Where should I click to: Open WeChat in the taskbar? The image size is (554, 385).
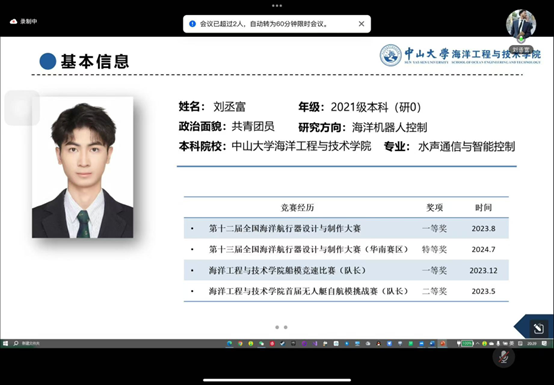coord(261,343)
